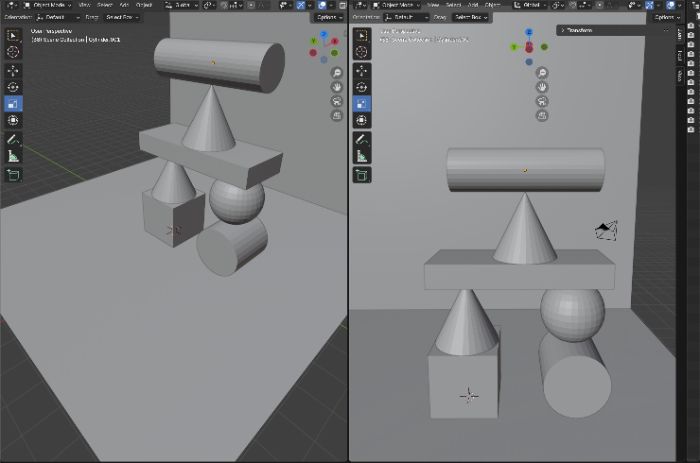Select the Rotate tool in left viewport
This screenshot has width=700, height=463.
click(x=13, y=87)
